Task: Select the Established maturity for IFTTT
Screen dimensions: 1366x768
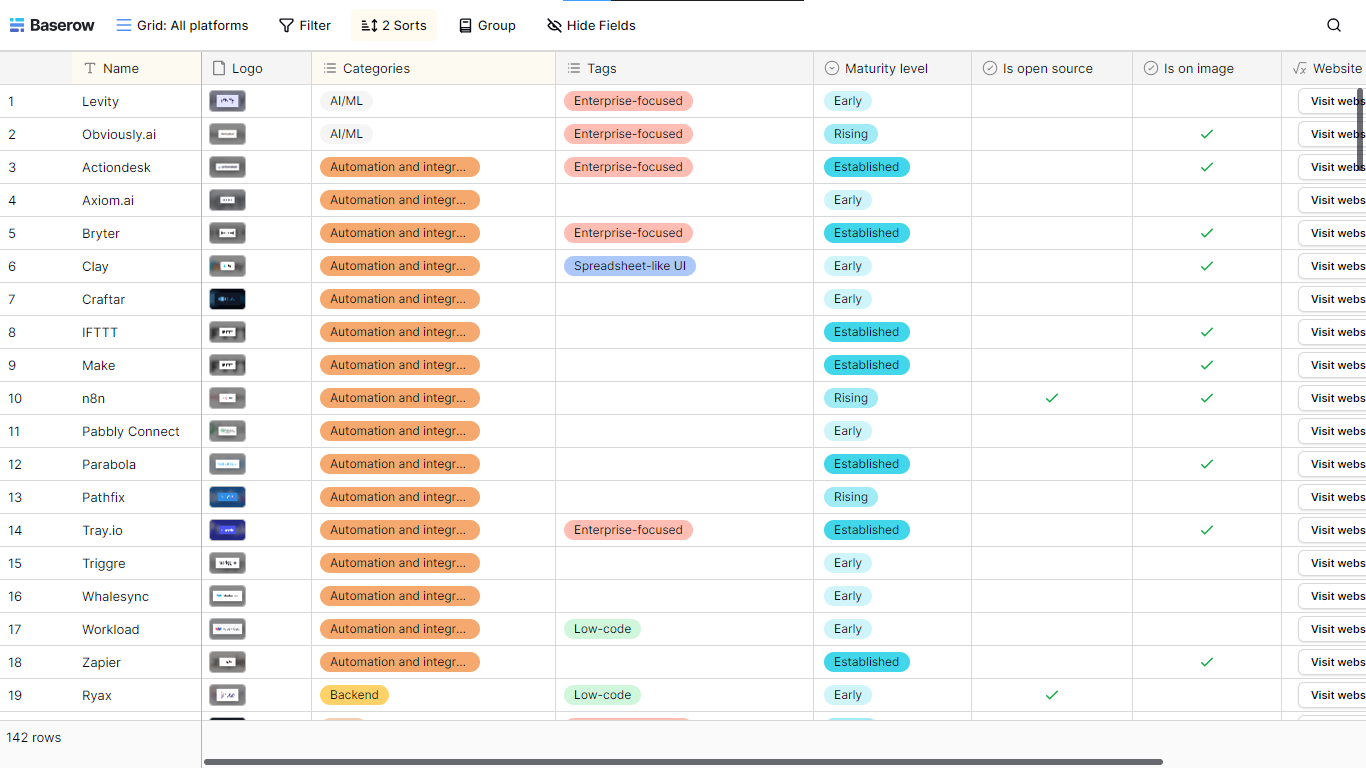Action: point(867,332)
